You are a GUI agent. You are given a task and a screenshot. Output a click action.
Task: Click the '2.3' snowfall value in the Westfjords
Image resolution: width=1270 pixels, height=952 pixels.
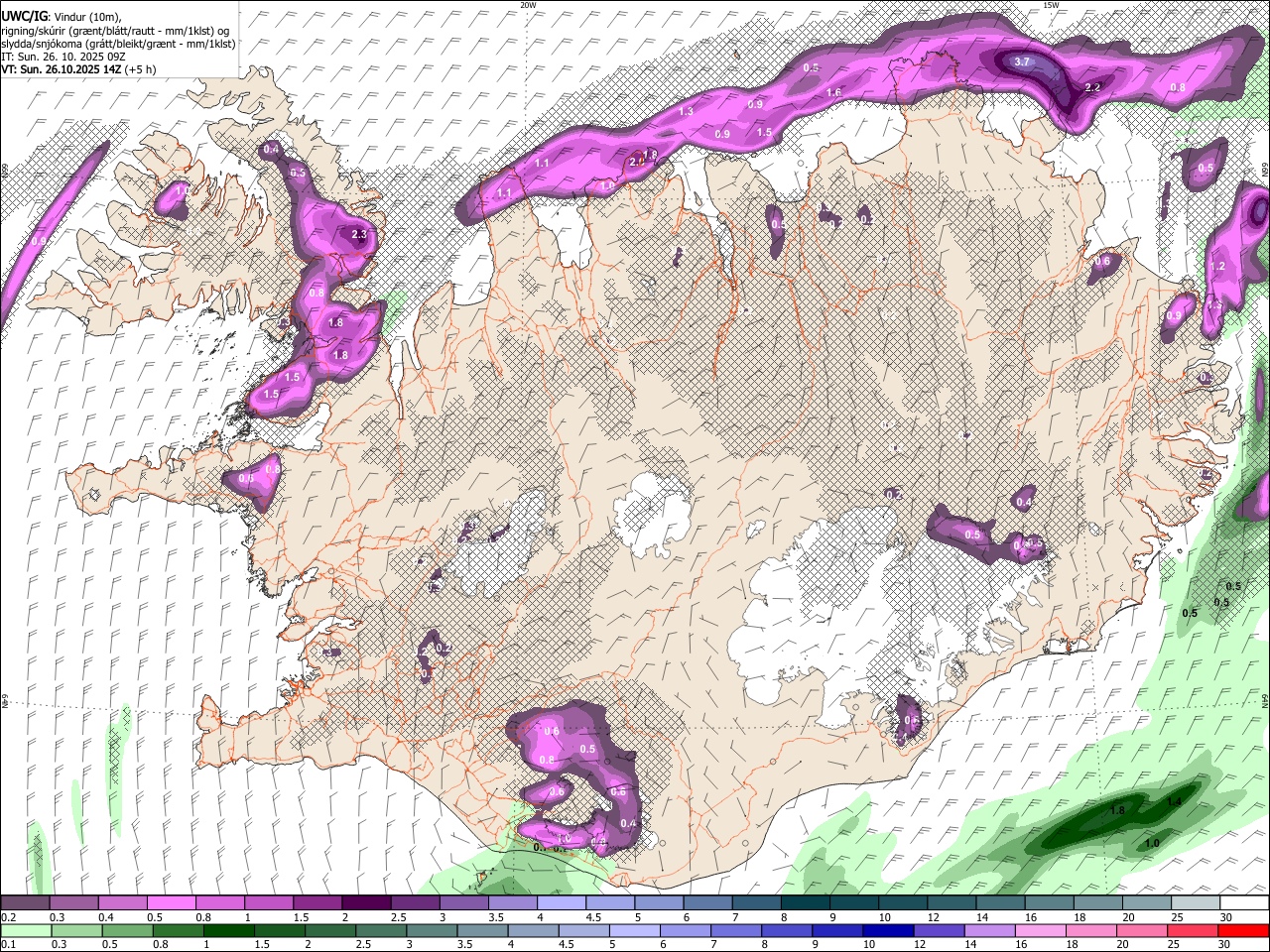[359, 235]
